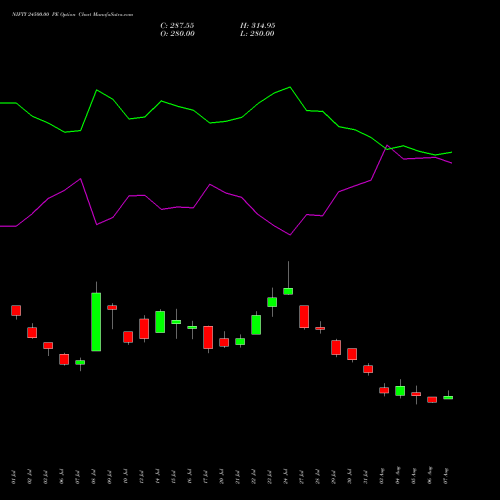The height and width of the screenshot is (500, 500).
Task: Select the high value H: 314.95
Action: (x=258, y=26)
